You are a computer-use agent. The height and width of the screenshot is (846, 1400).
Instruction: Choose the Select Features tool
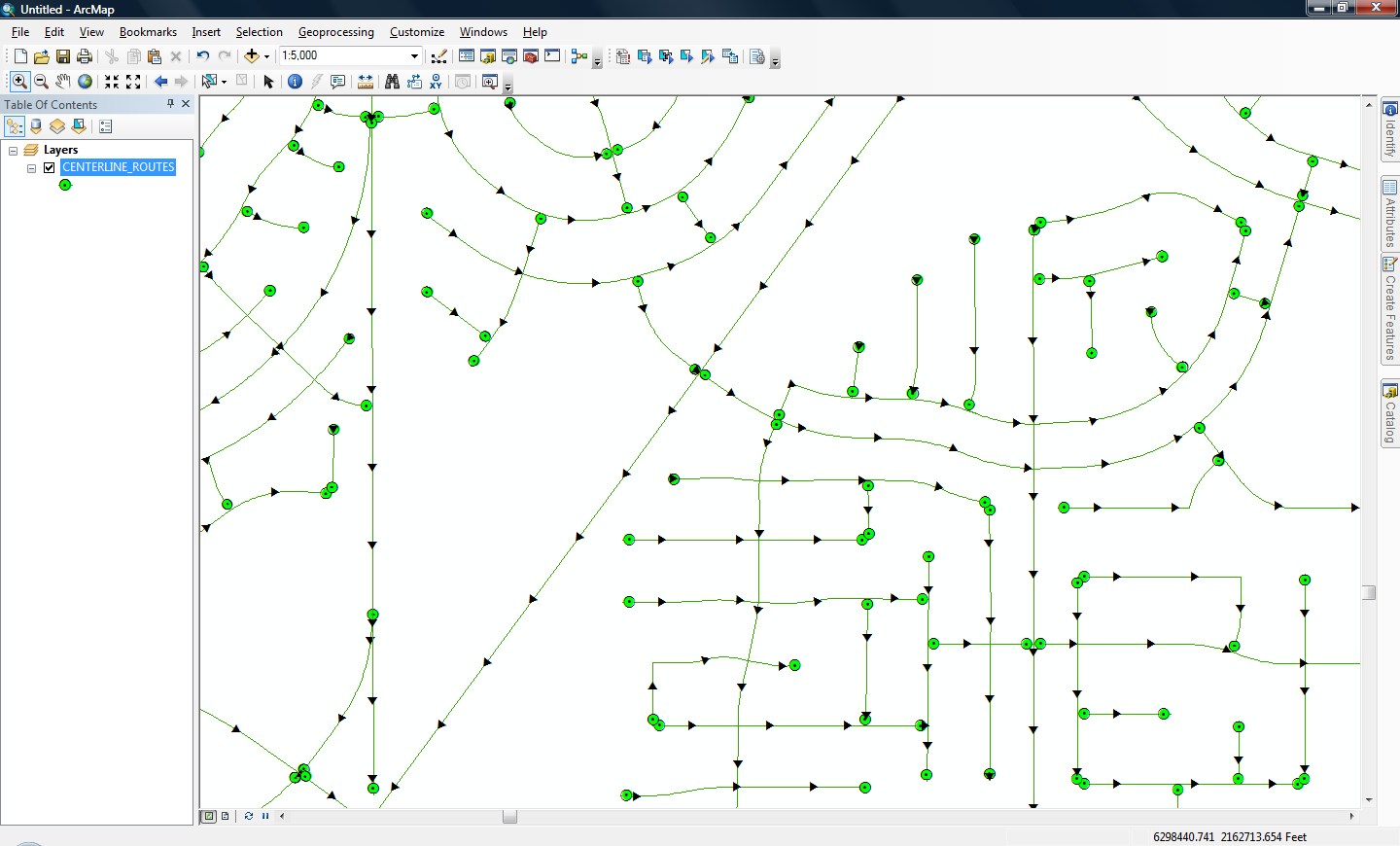pos(208,82)
